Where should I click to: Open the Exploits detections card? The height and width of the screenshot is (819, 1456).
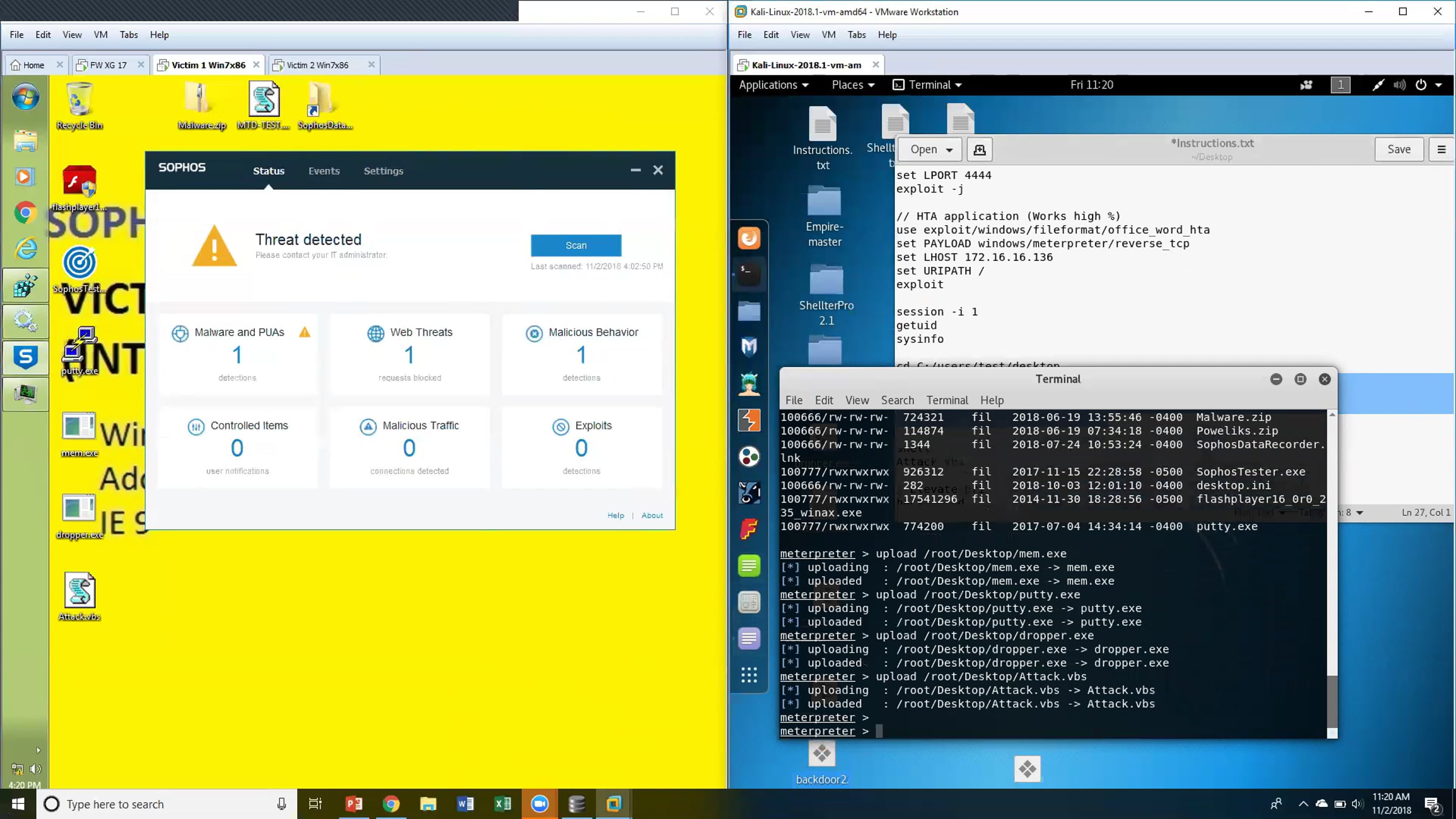click(581, 448)
